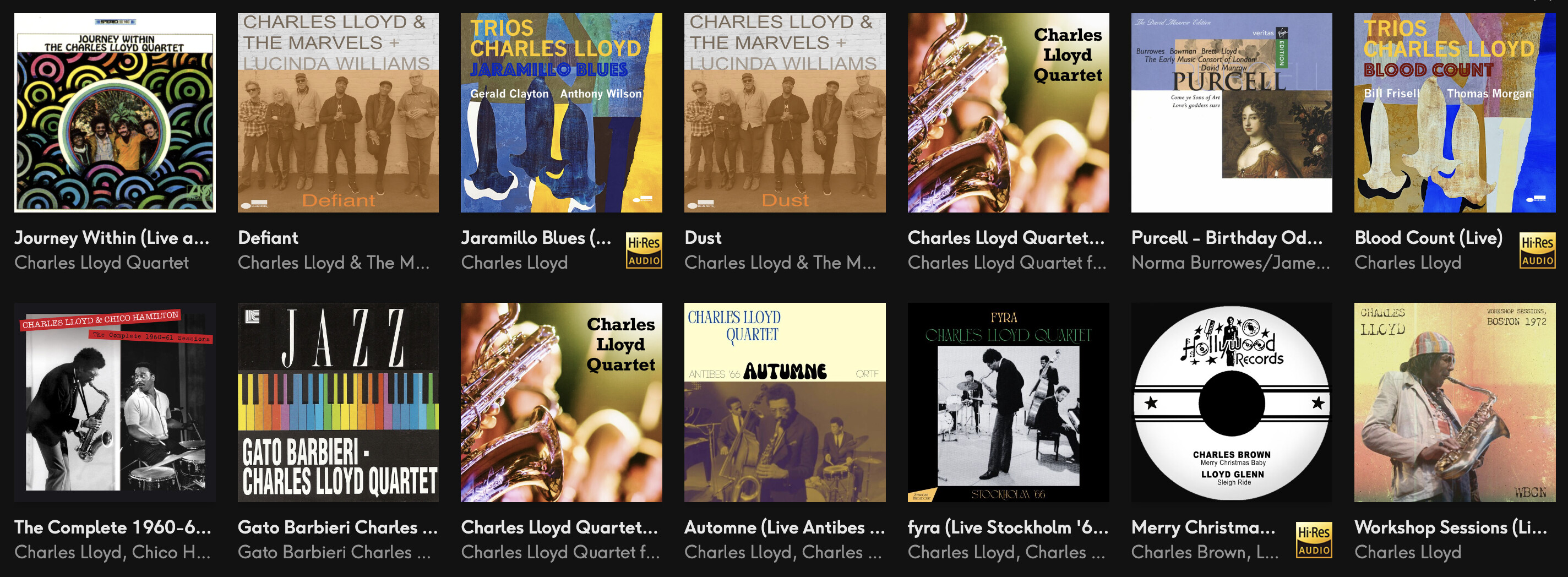The image size is (1568, 577).
Task: Open Journey Within album cover
Action: coord(115,113)
